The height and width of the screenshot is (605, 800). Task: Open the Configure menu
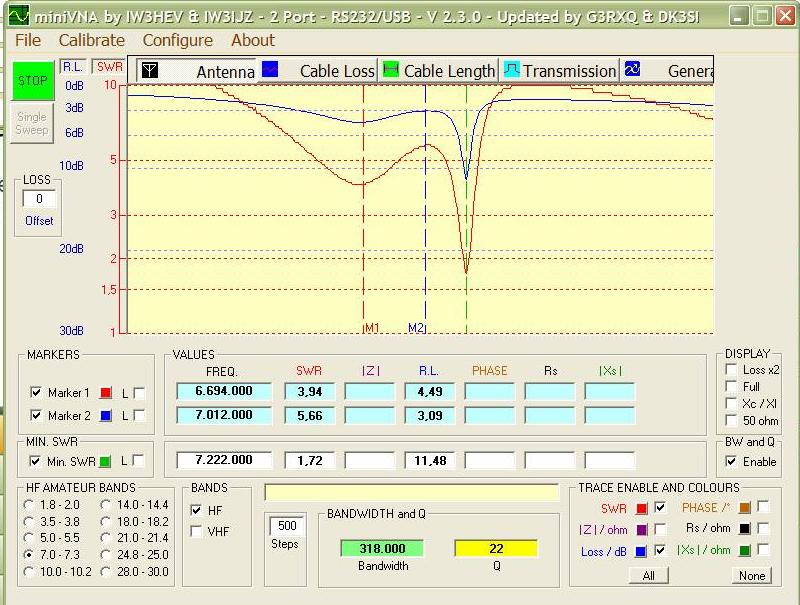pyautogui.click(x=178, y=40)
